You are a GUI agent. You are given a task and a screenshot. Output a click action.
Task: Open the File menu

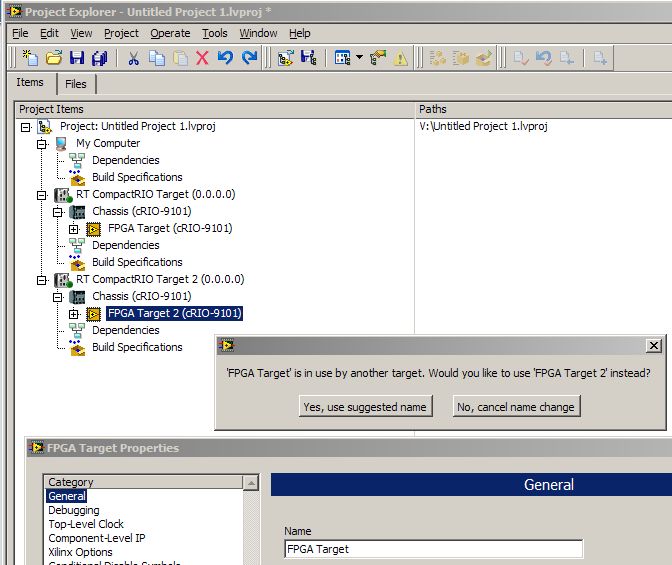tap(20, 33)
